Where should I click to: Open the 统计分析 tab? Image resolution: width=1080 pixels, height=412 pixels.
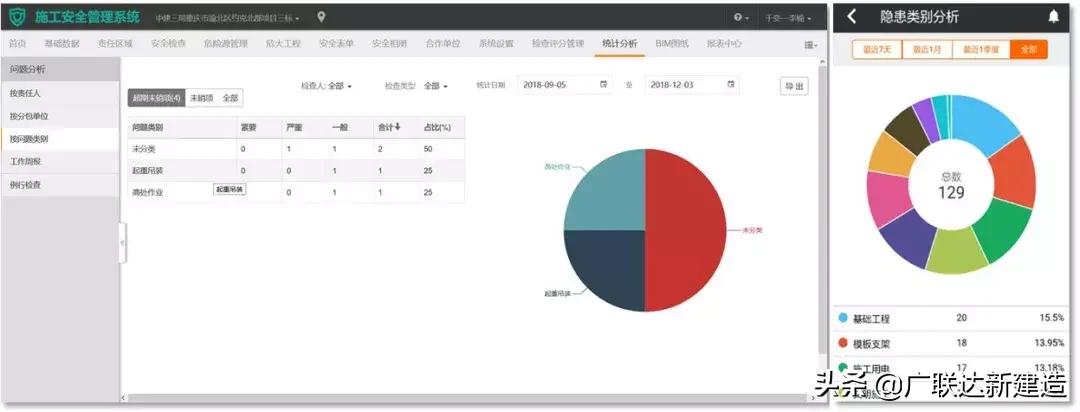point(619,43)
